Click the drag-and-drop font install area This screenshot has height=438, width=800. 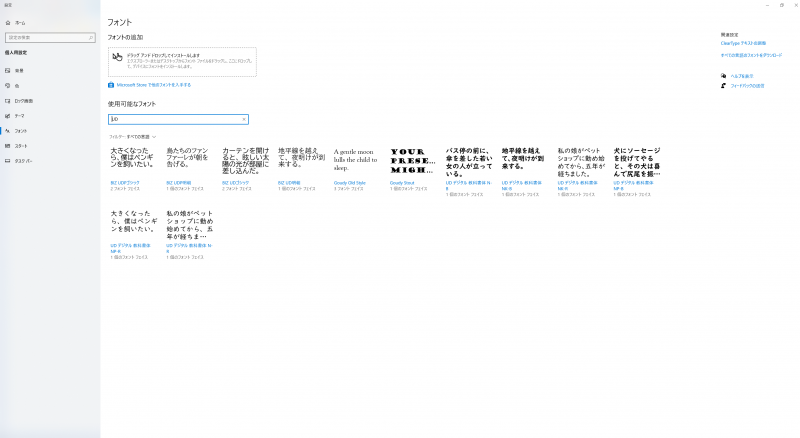point(182,62)
